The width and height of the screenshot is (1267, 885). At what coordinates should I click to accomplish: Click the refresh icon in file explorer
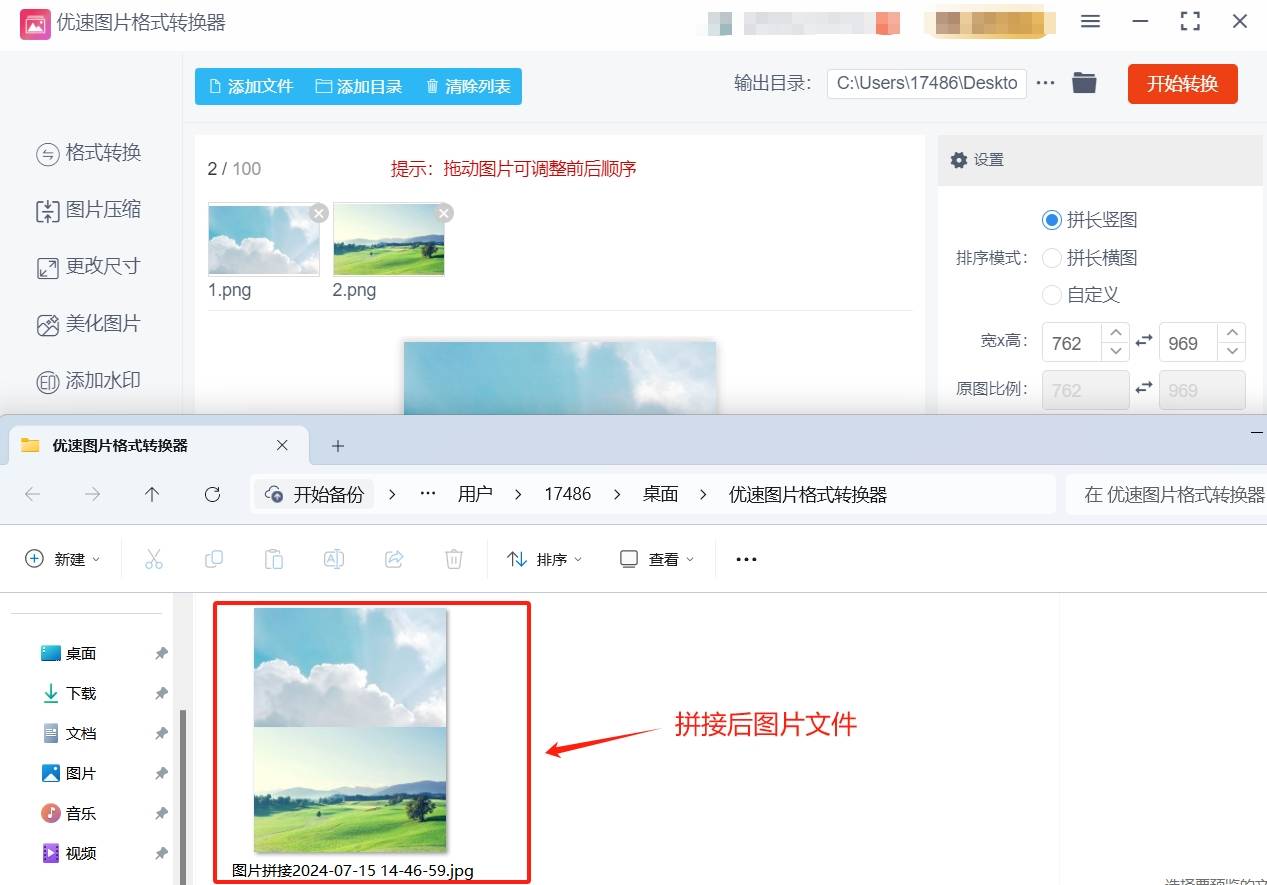(212, 494)
